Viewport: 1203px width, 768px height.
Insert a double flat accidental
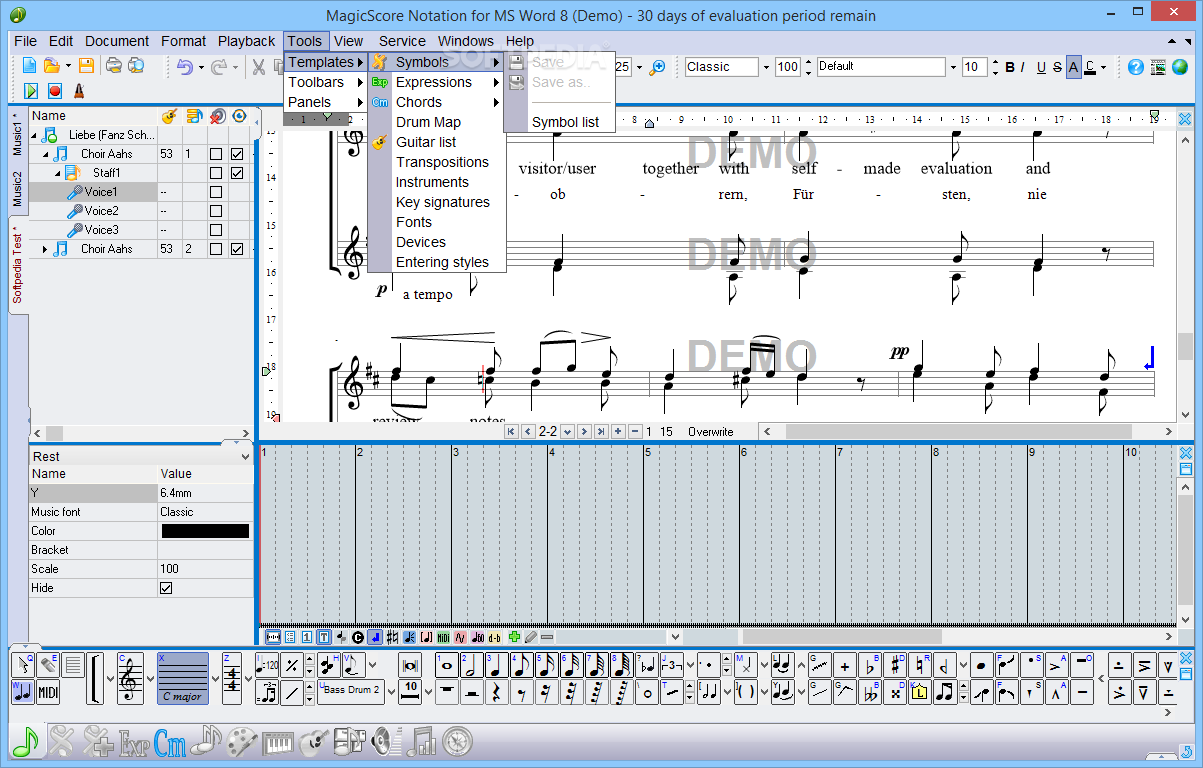point(870,691)
